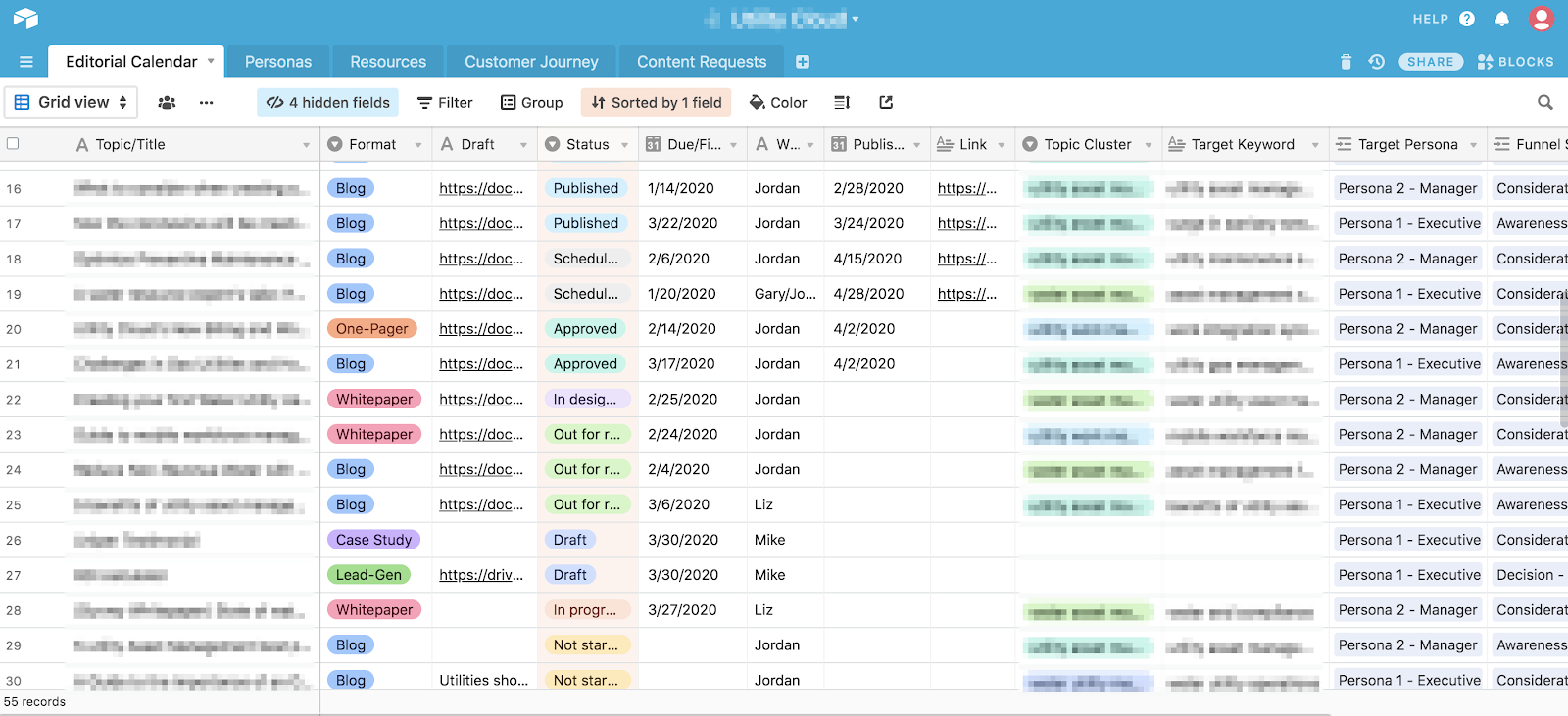Screen dimensions: 1568x716
Task: Toggle the select all rows checkbox
Action: (13, 144)
